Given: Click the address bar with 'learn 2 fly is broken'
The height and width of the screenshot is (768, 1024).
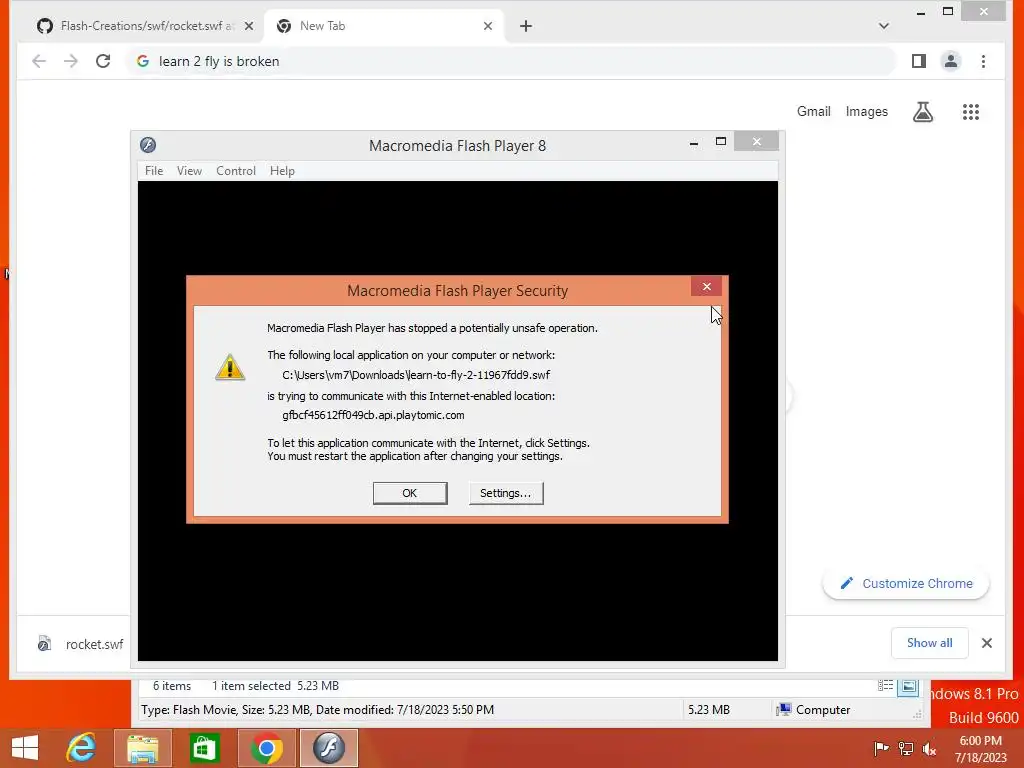Looking at the screenshot, I should [x=513, y=61].
